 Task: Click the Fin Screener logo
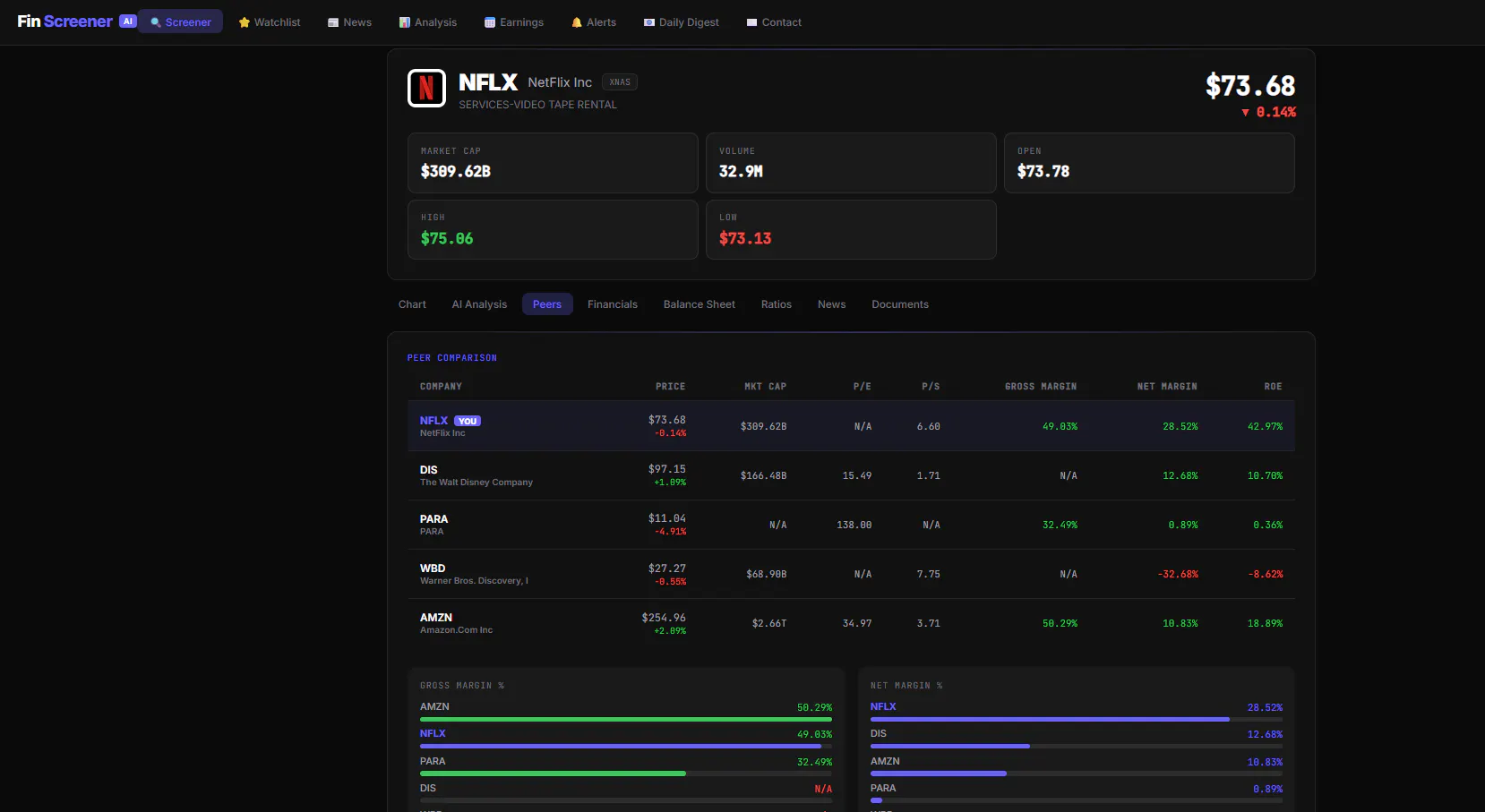tap(64, 21)
